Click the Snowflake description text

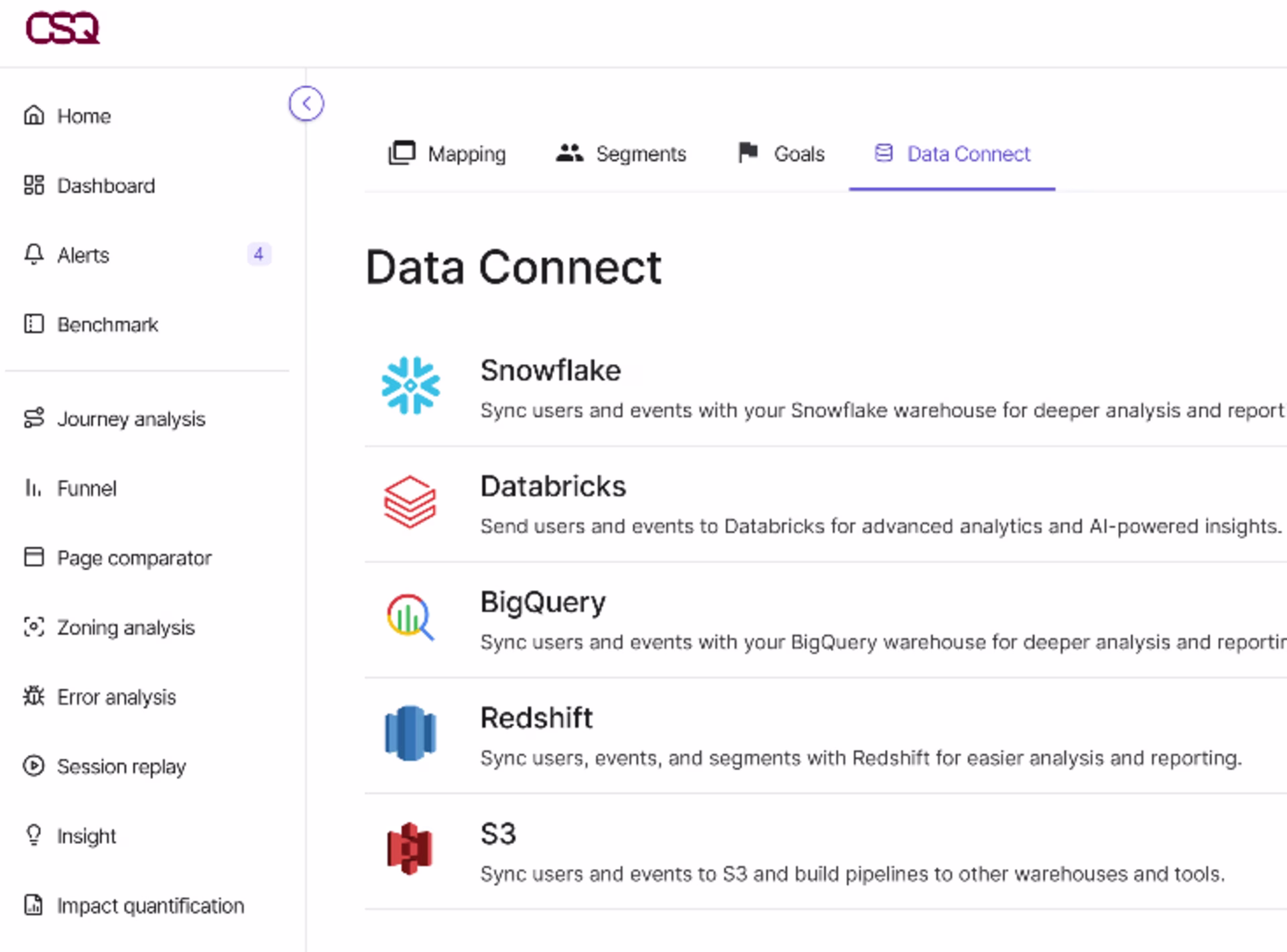pyautogui.click(x=883, y=410)
